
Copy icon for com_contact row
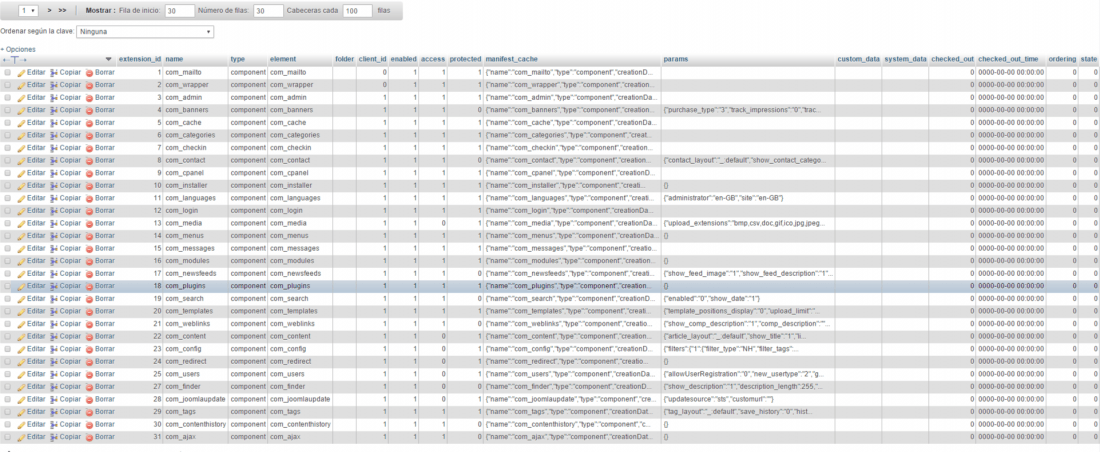(54, 161)
